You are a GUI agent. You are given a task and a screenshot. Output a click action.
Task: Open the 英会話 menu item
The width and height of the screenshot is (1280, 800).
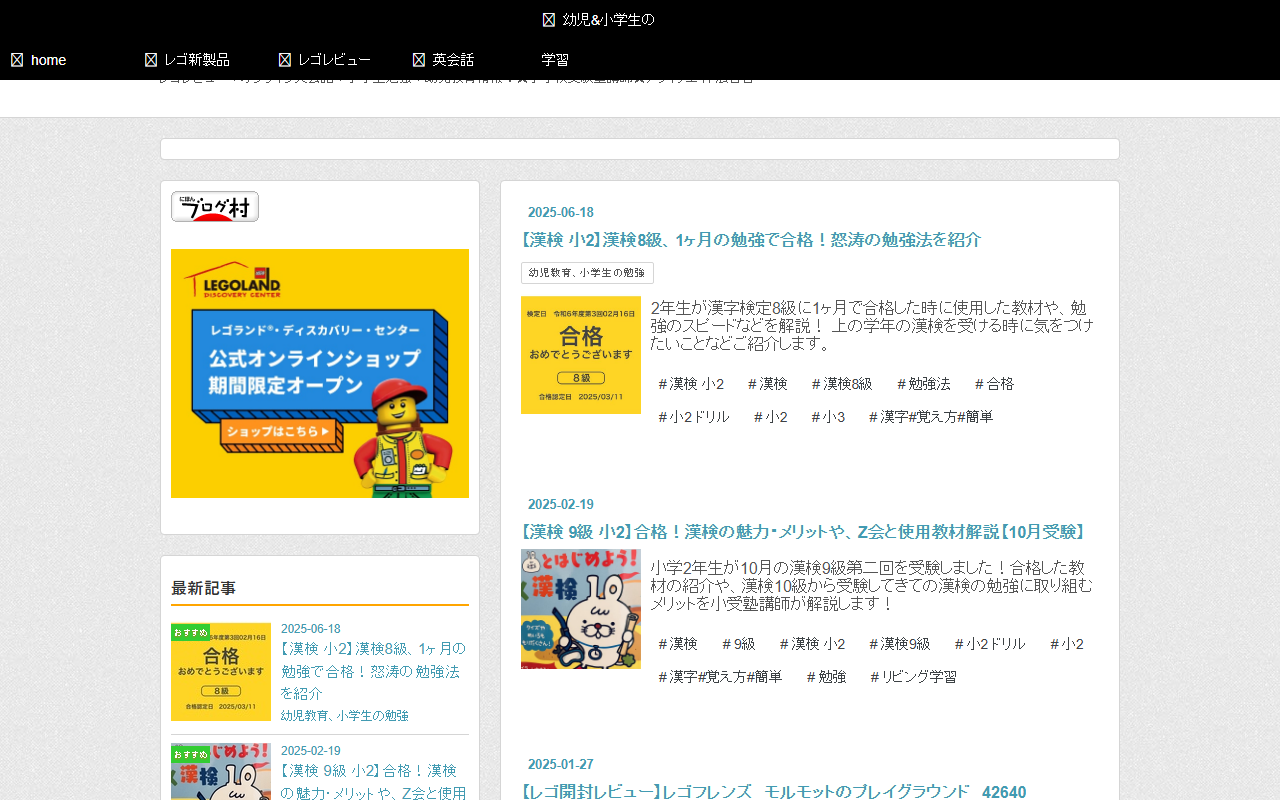(x=453, y=60)
